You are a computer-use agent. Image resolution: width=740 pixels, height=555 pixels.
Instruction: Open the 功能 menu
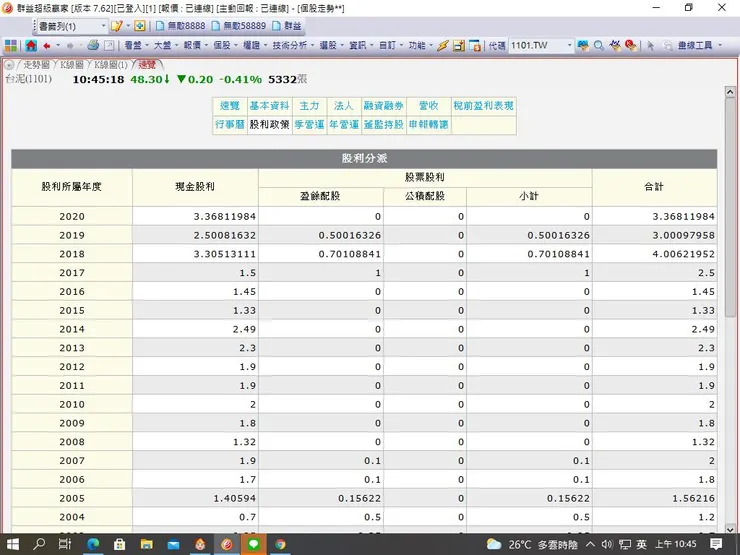tap(421, 46)
